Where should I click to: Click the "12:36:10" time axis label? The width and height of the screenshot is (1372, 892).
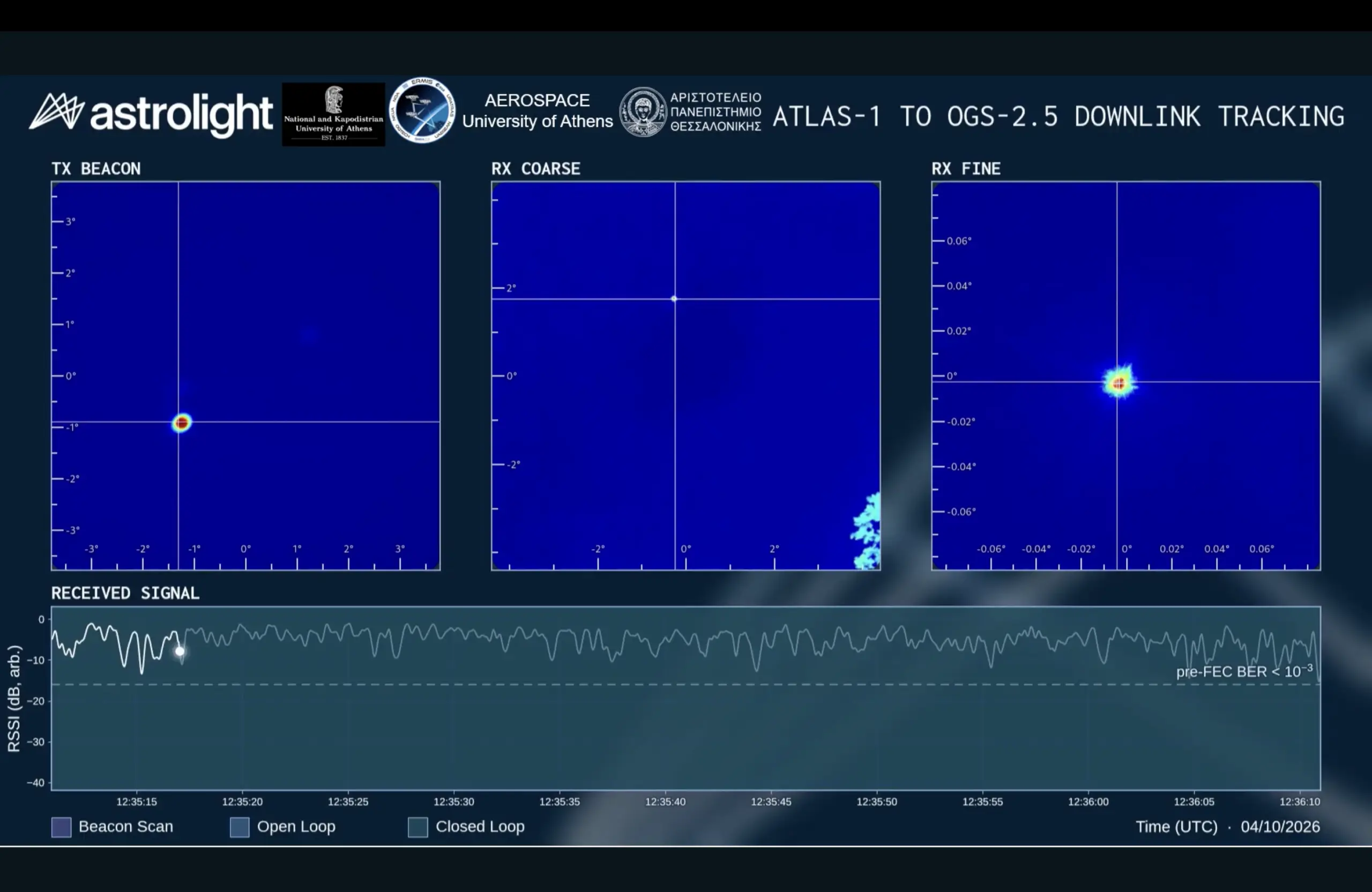coord(1300,801)
